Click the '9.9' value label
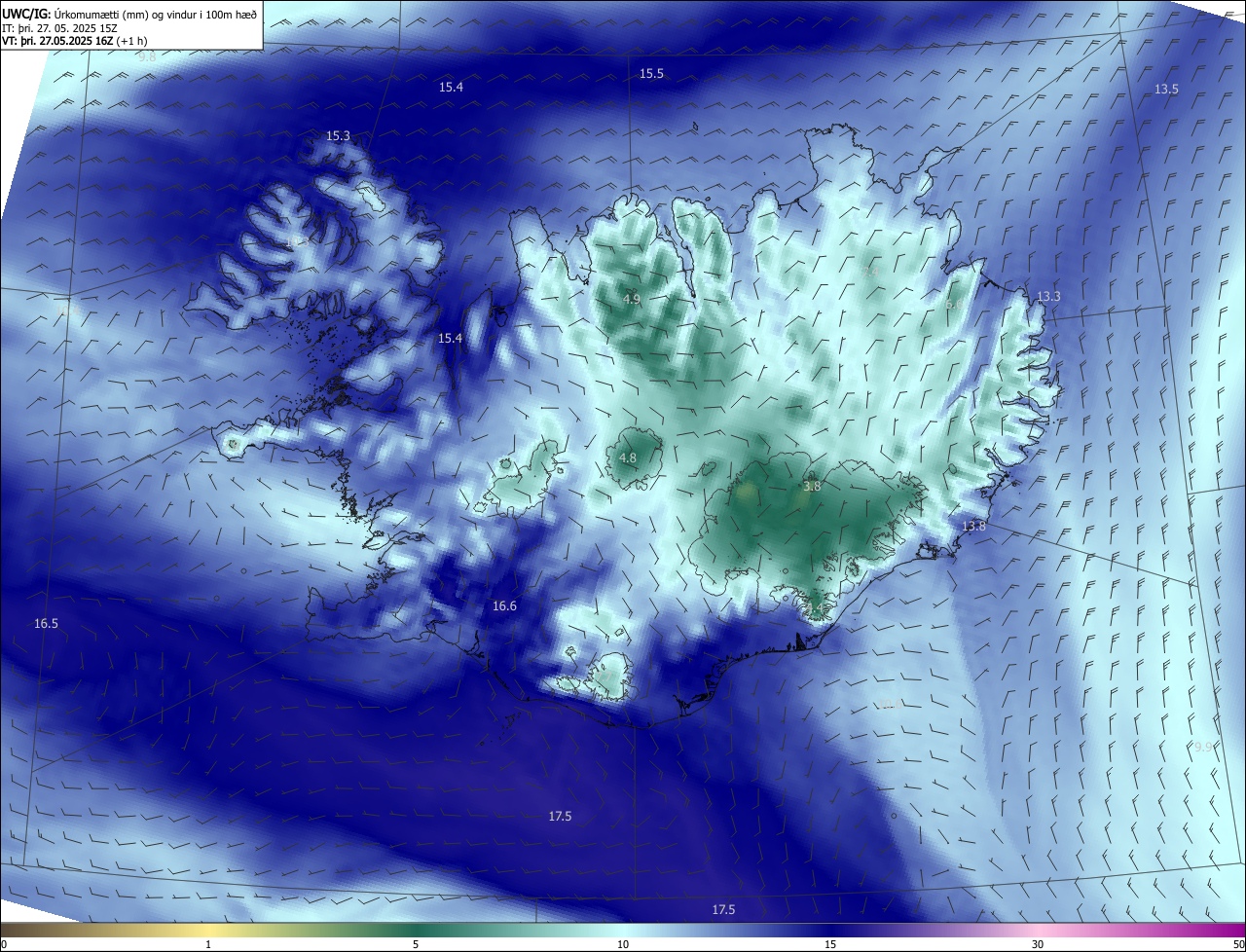Viewport: 1246px width, 952px height. coord(1204,747)
